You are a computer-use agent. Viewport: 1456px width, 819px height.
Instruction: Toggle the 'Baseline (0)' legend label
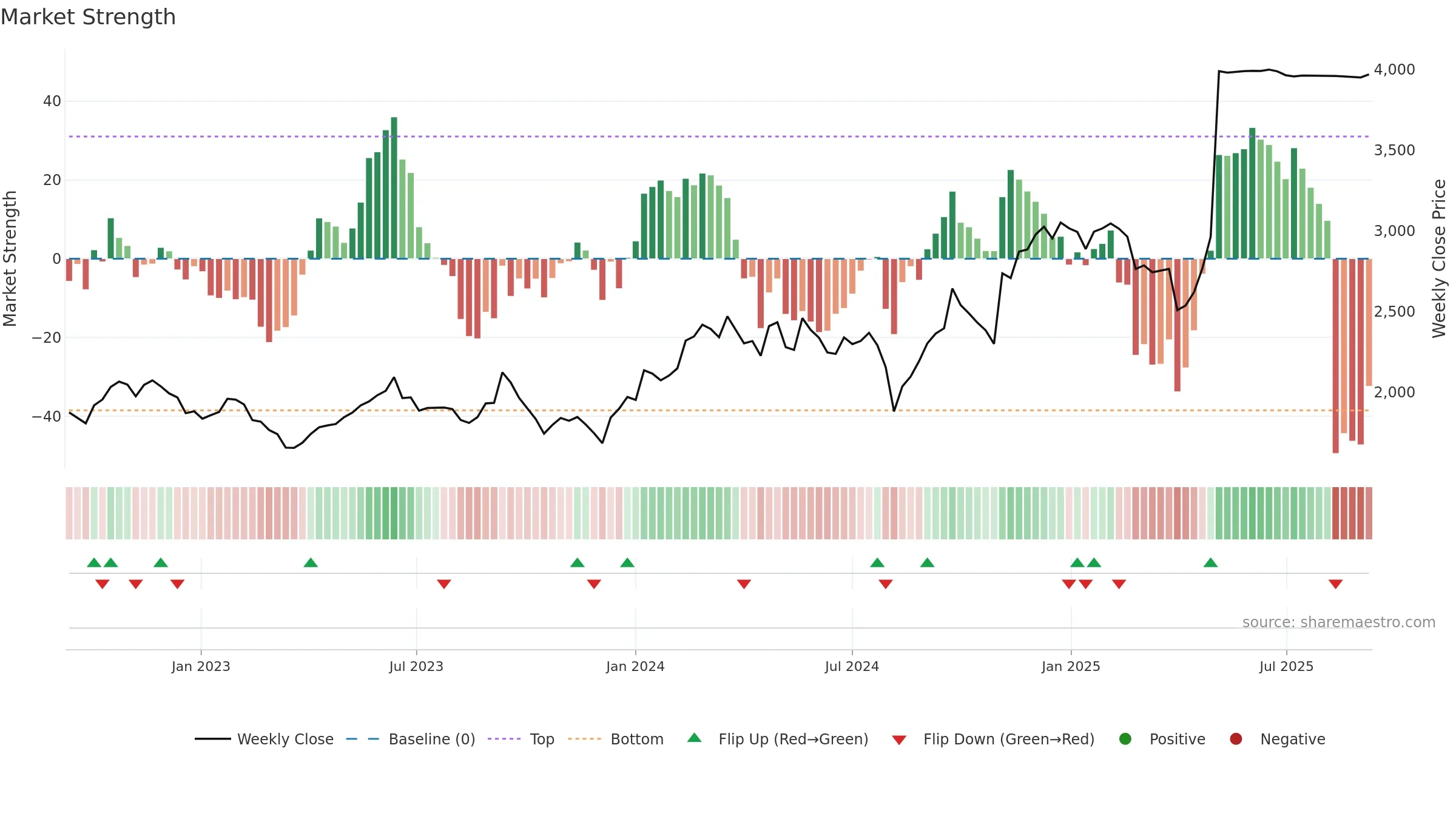tap(432, 739)
